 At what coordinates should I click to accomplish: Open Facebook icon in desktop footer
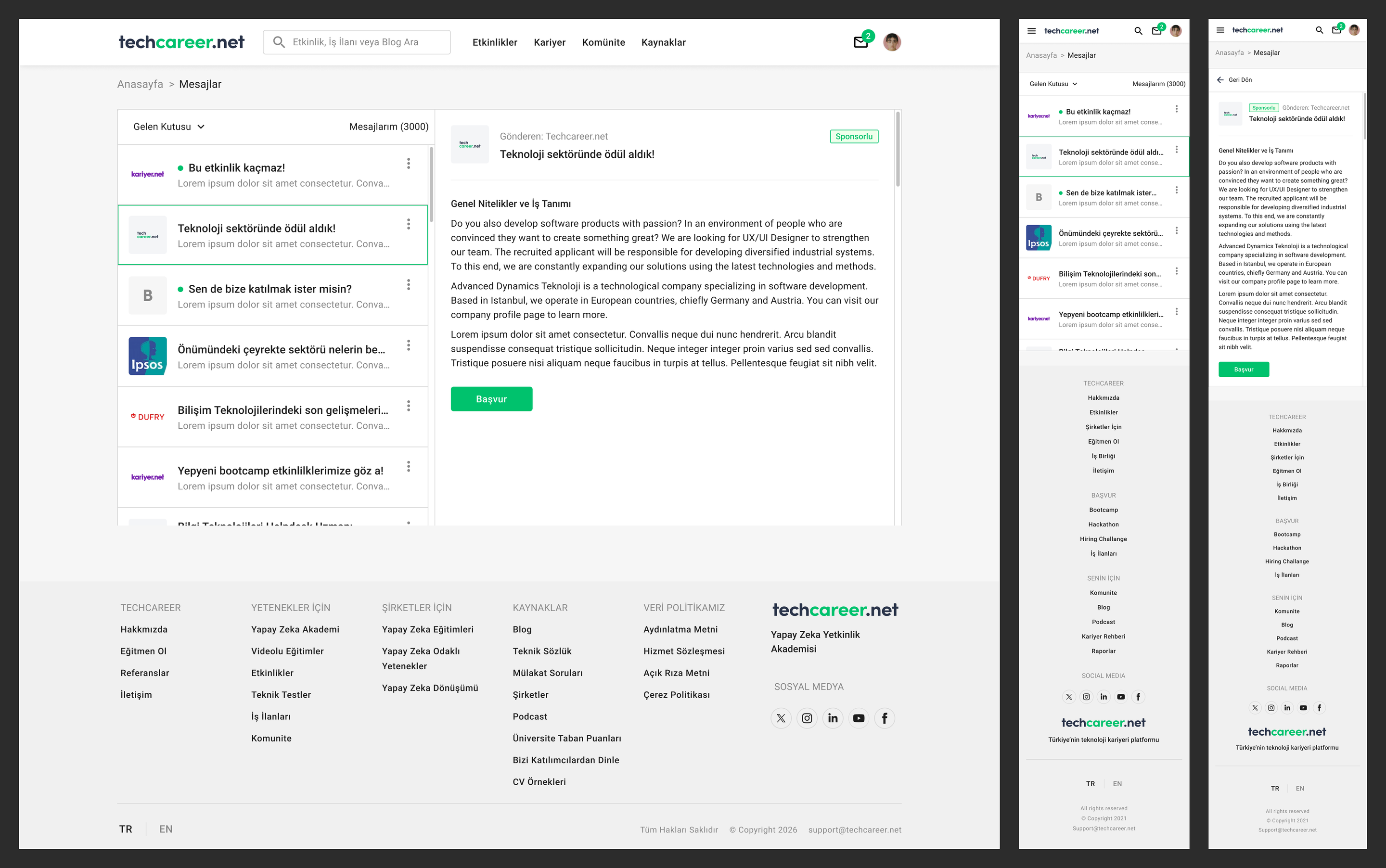[x=884, y=718]
